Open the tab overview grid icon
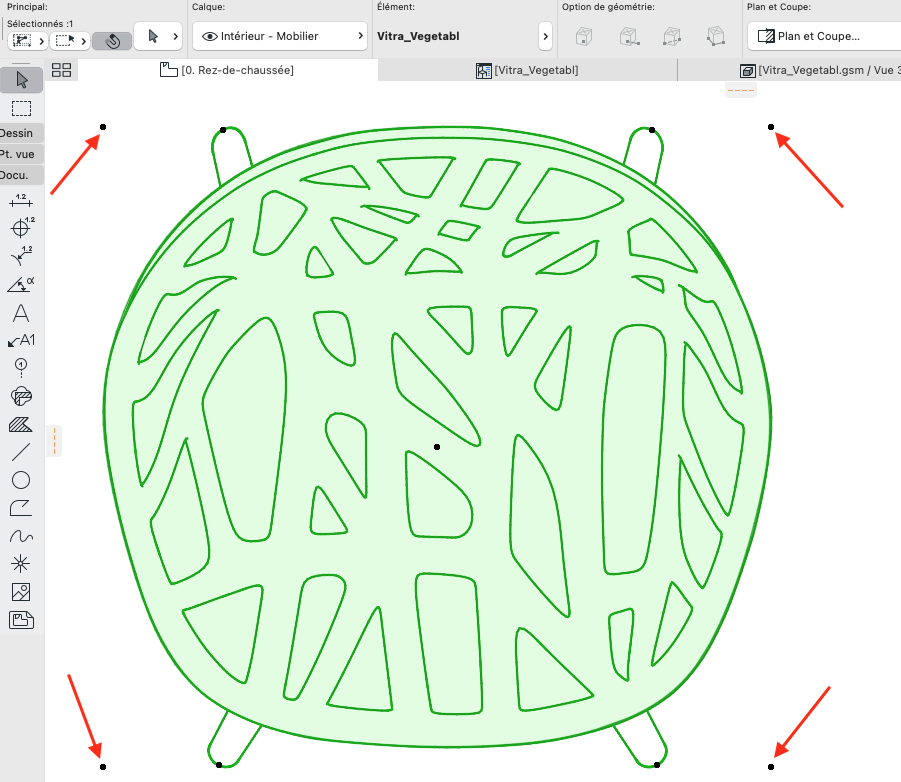 [61, 70]
